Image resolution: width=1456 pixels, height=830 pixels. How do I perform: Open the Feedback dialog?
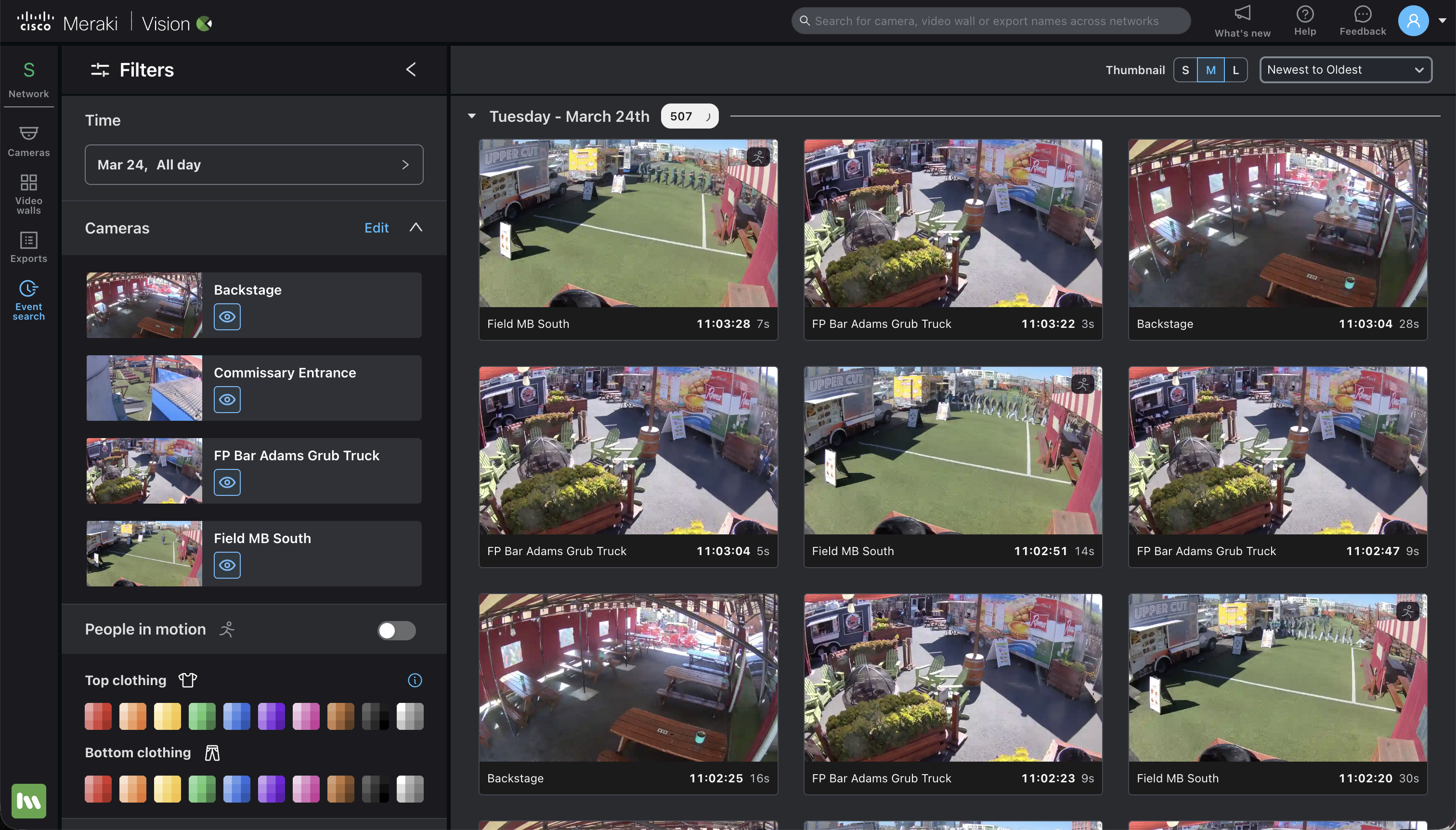coord(1362,22)
